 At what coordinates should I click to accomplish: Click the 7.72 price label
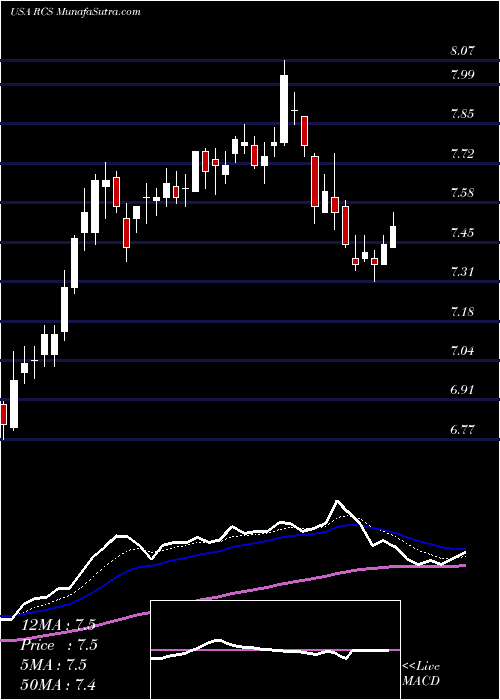[x=462, y=154]
